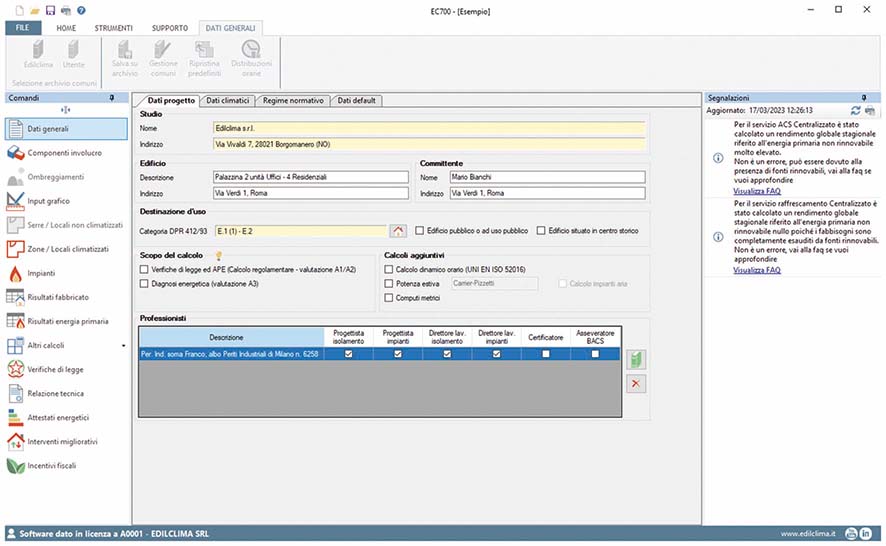This screenshot has height=546, width=886.
Task: Open Zone / Locali climatizzati command
Action: pyautogui.click(x=67, y=249)
